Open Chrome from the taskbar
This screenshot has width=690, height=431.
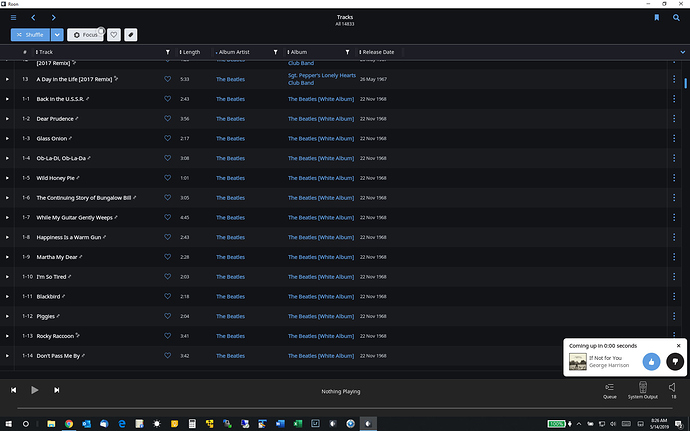click(x=69, y=424)
